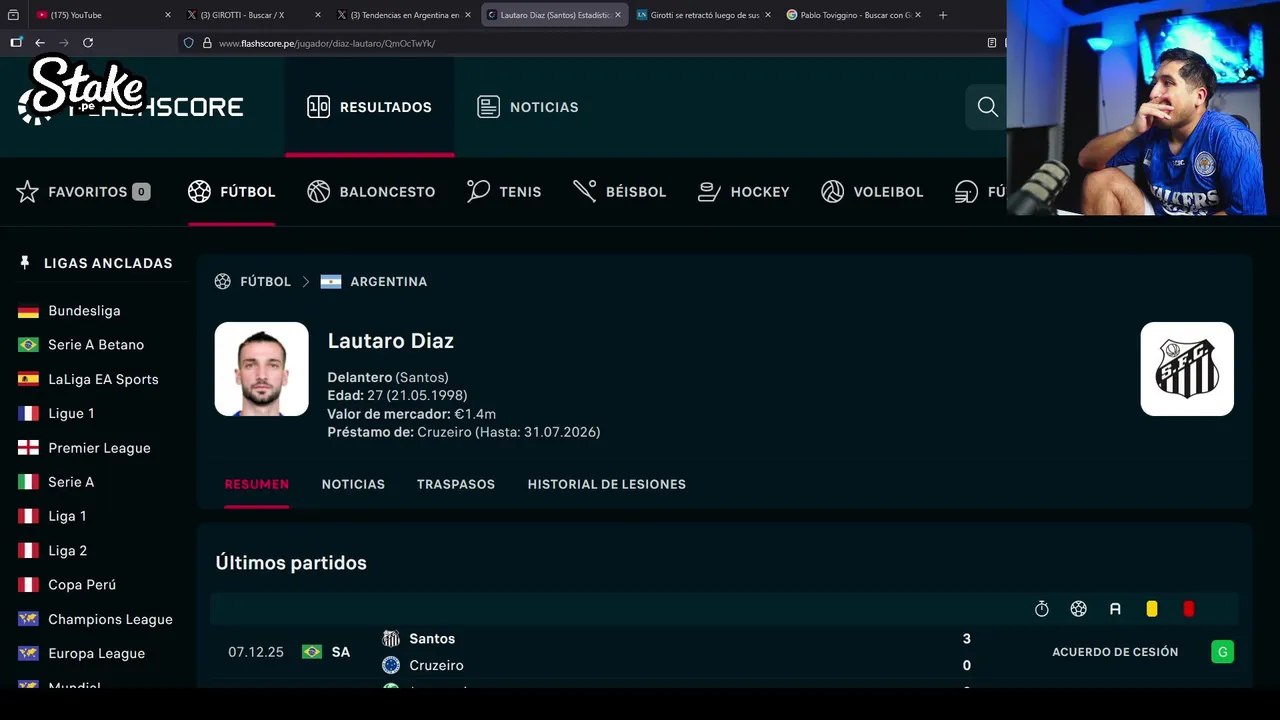Switch to the Traspasos tab
The width and height of the screenshot is (1280, 720).
click(456, 484)
